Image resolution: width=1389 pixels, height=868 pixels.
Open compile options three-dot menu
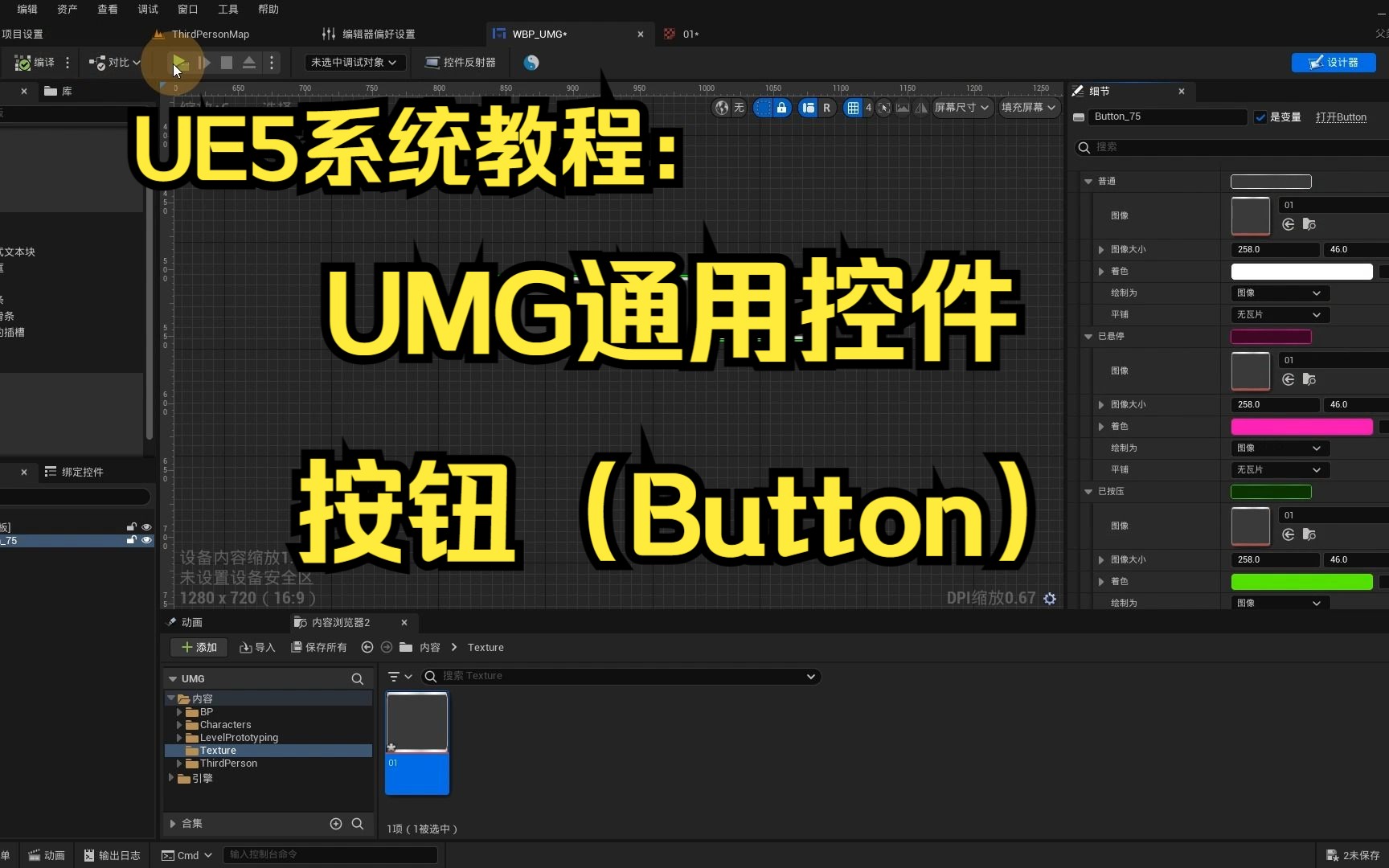tap(68, 63)
